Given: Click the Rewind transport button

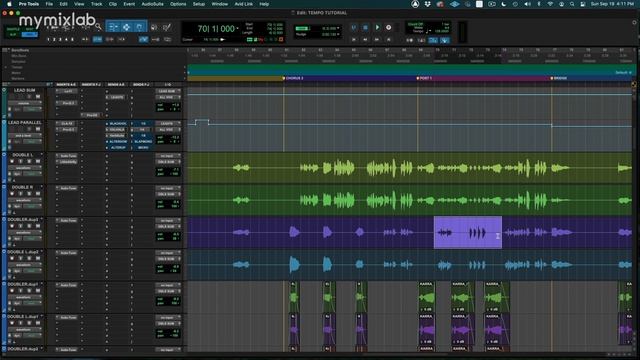Looking at the screenshot, I should click(365, 40).
